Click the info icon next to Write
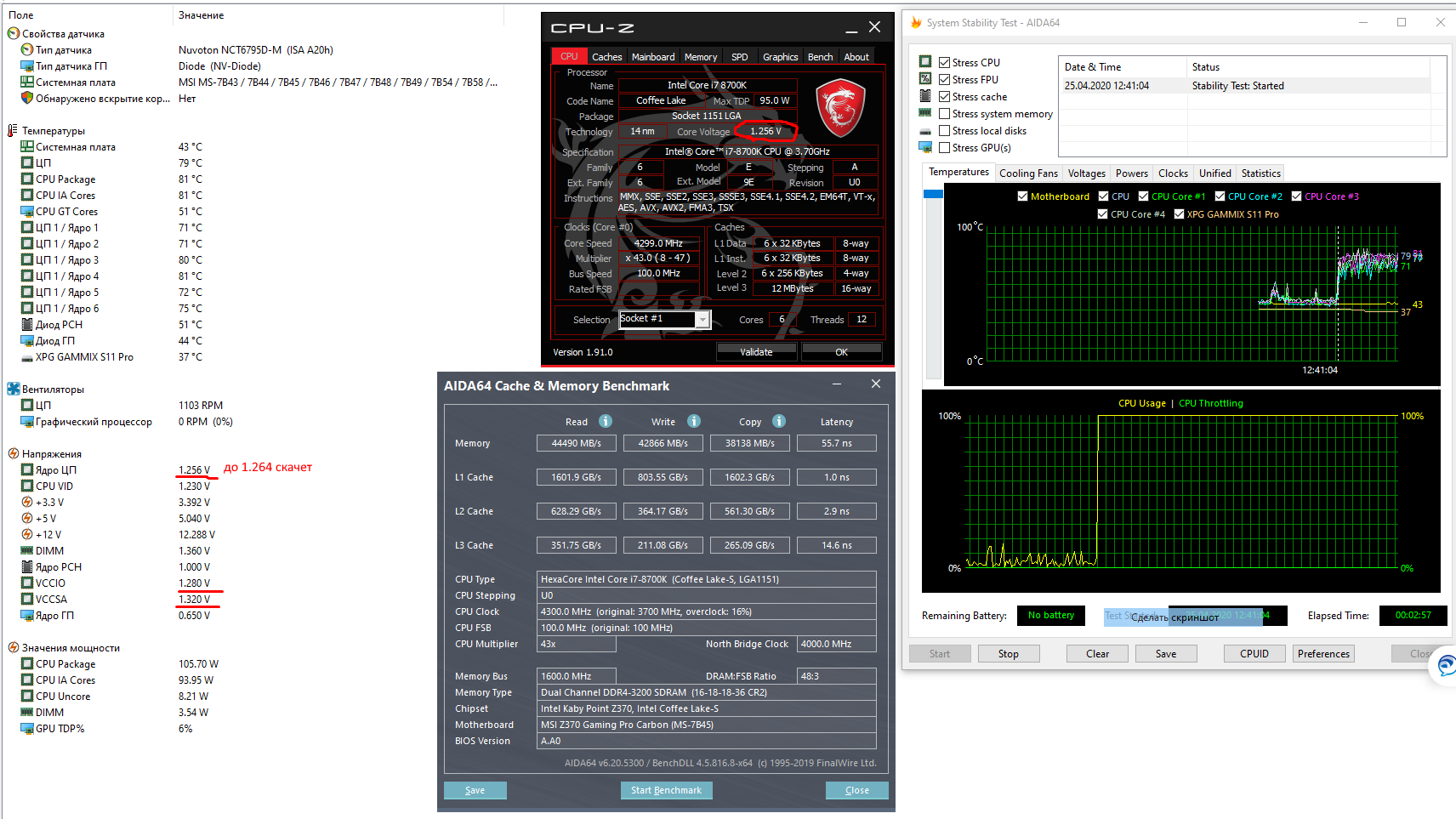Image resolution: width=1456 pixels, height=819 pixels. pyautogui.click(x=694, y=421)
